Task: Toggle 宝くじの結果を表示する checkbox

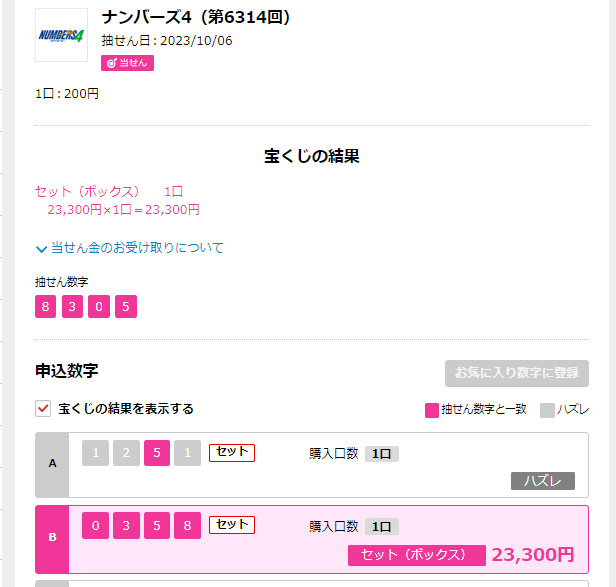Action: [x=43, y=409]
